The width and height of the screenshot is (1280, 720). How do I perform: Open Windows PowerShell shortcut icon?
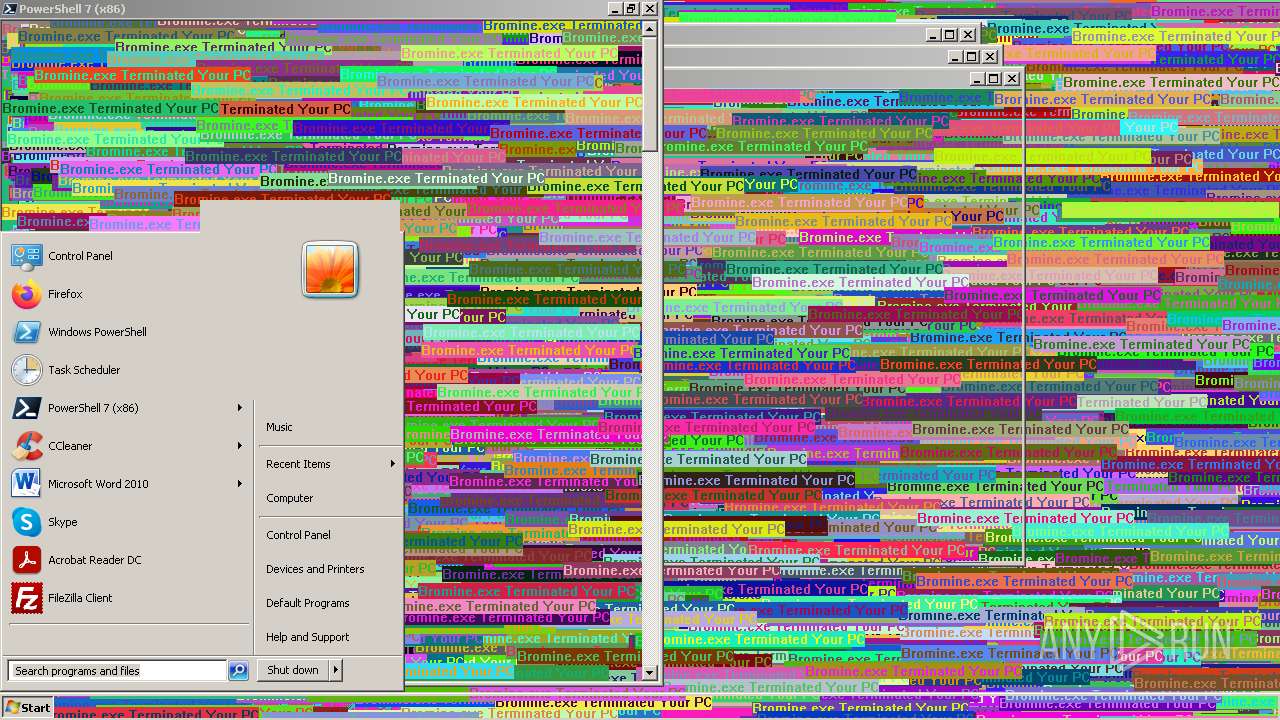click(x=26, y=332)
